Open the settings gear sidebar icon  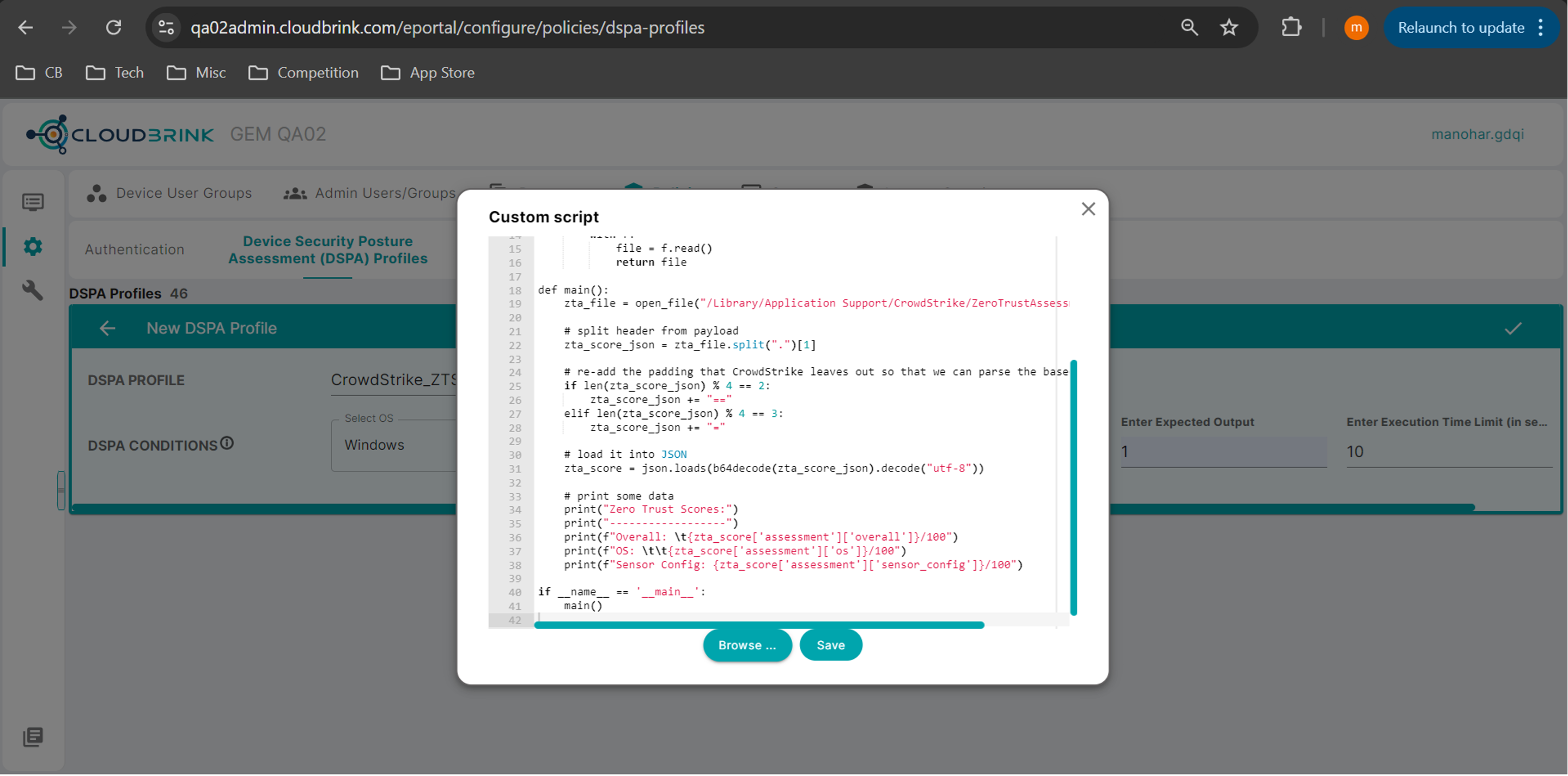pyautogui.click(x=33, y=246)
